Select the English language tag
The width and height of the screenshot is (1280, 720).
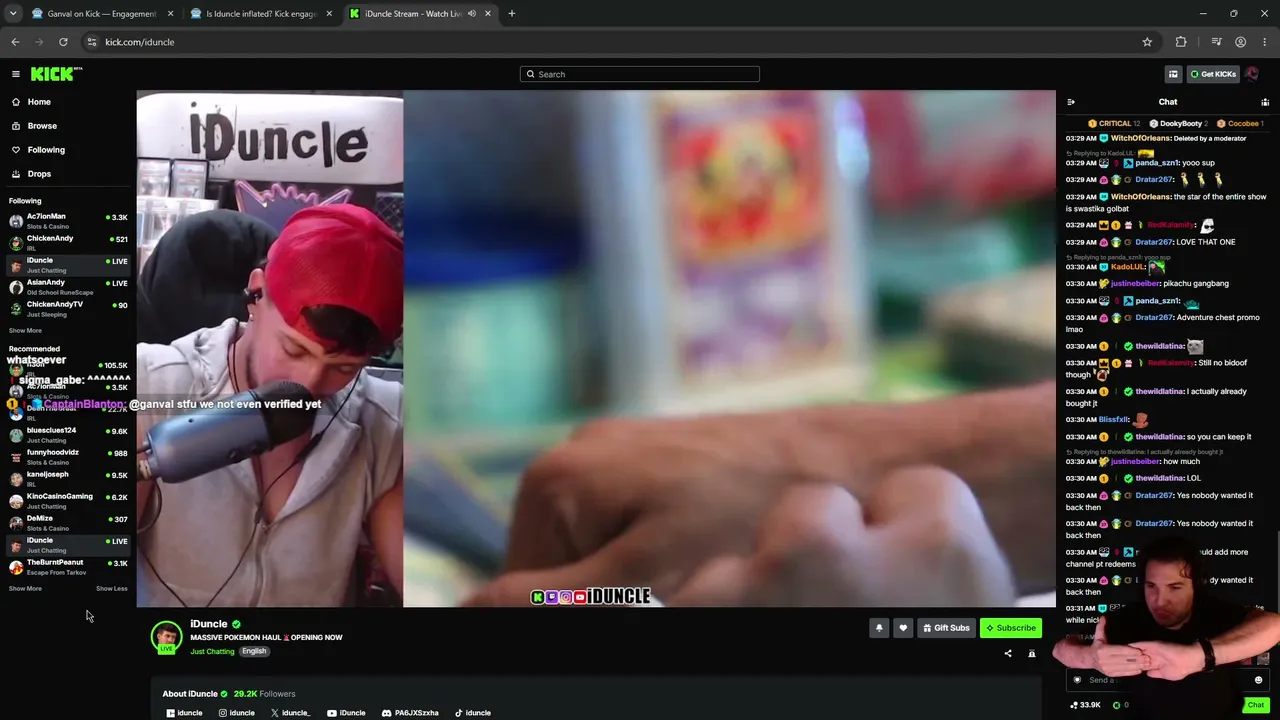click(x=254, y=652)
